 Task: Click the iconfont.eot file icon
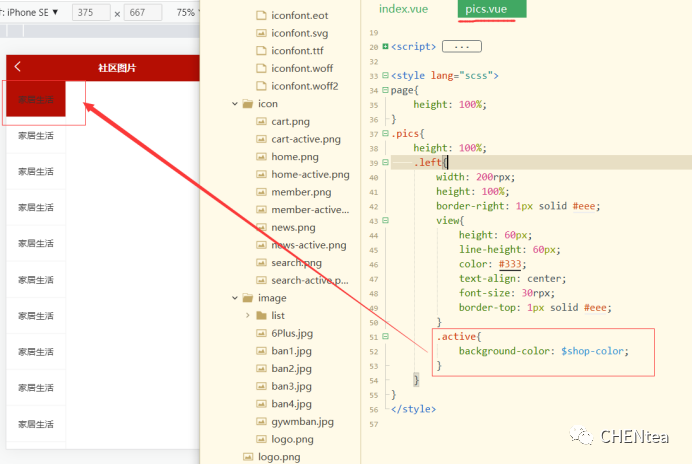click(261, 16)
